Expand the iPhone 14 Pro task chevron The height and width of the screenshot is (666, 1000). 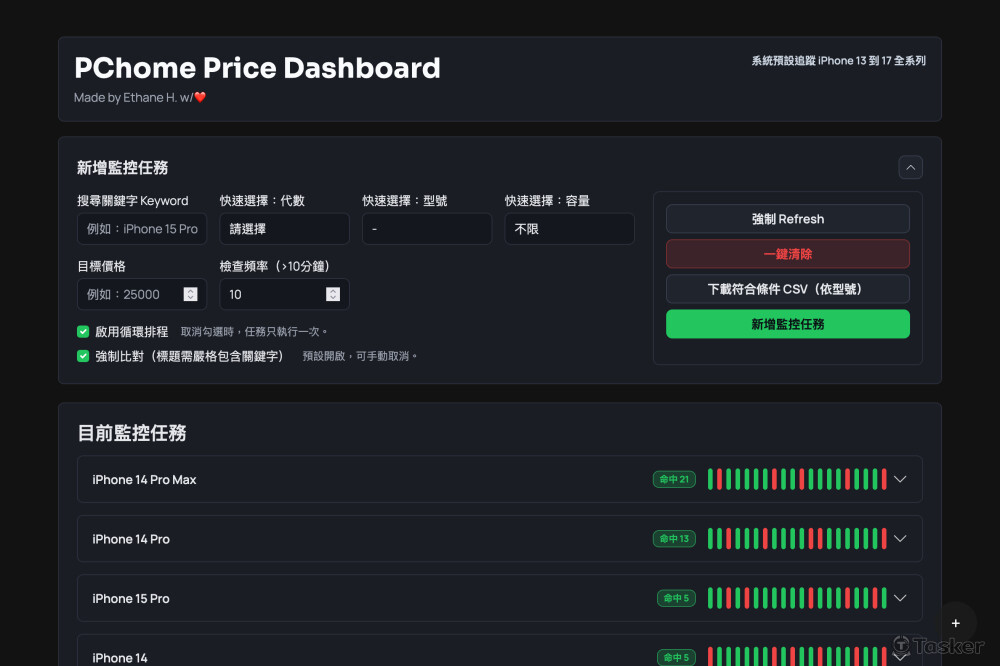900,539
